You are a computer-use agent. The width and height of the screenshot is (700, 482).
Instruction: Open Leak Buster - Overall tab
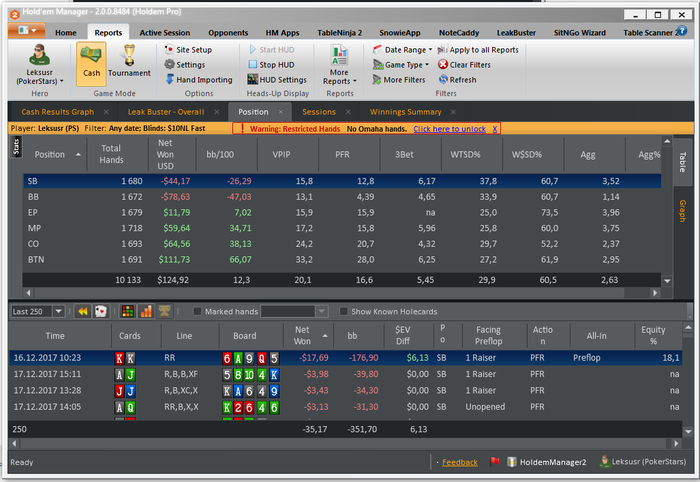[x=166, y=112]
